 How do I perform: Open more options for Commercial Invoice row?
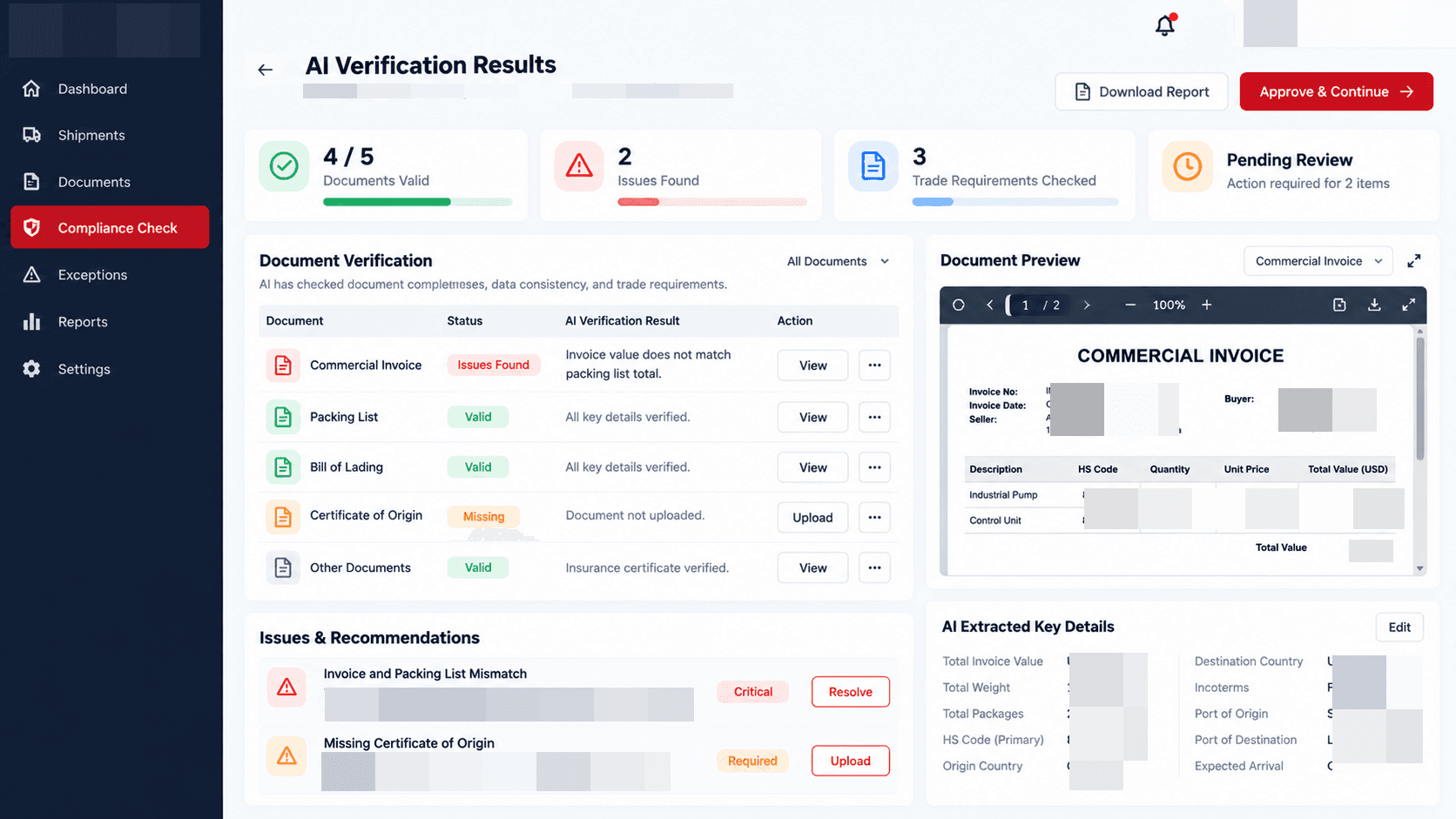(874, 366)
